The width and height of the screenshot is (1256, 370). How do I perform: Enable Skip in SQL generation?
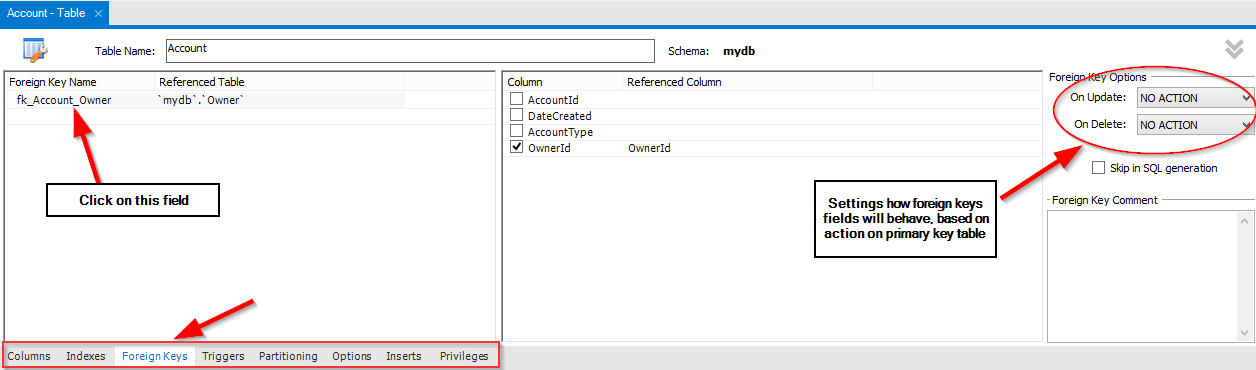click(1099, 168)
